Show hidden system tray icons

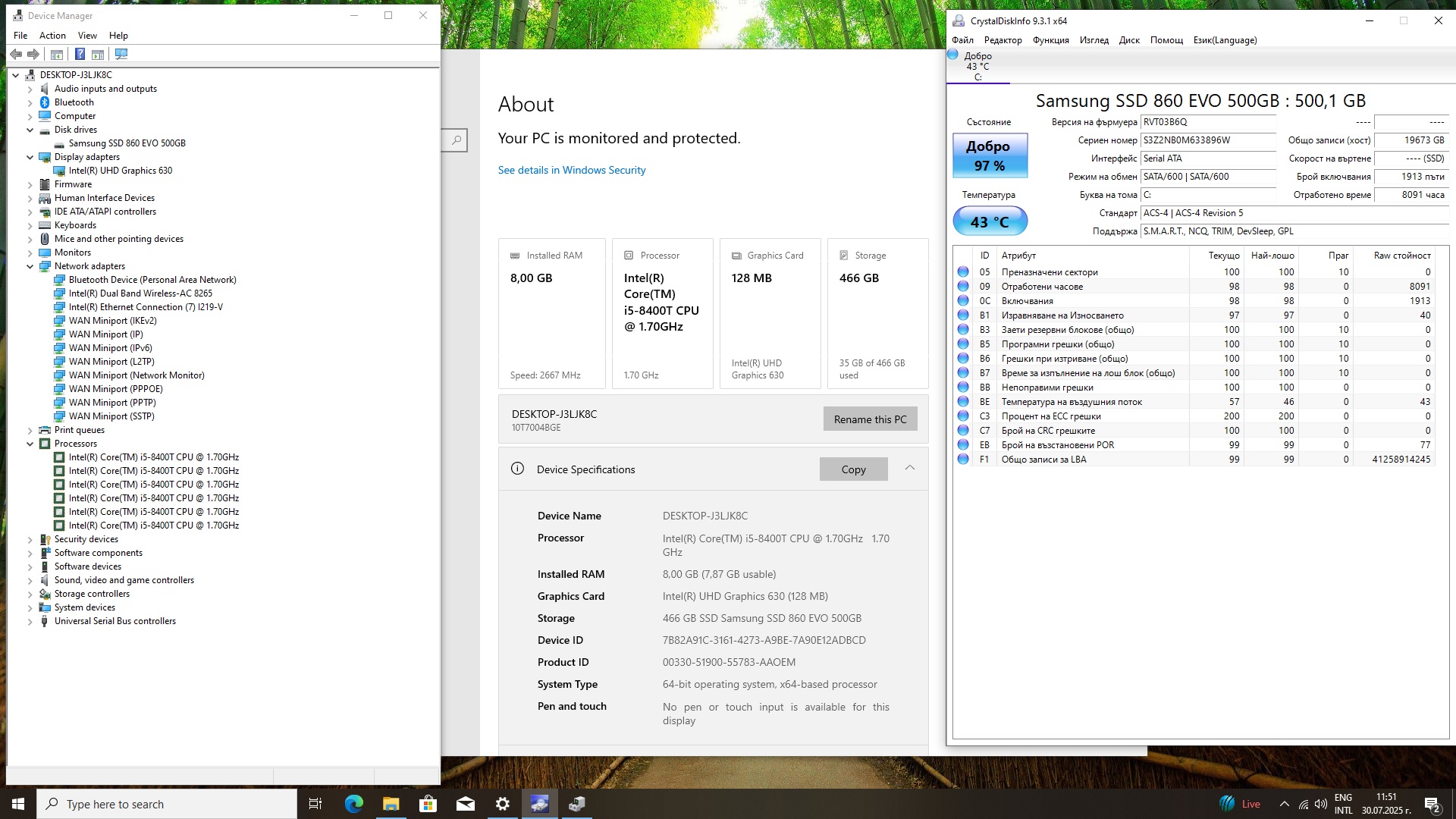[1284, 804]
